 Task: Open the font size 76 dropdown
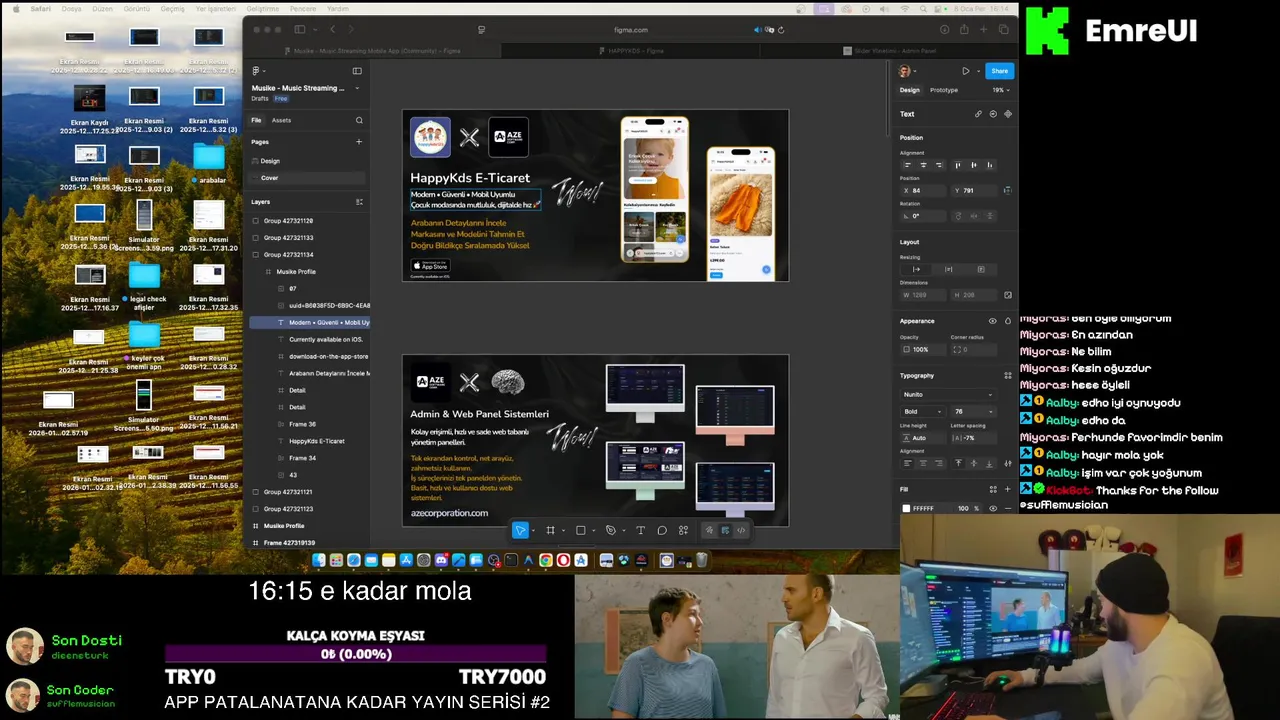point(974,411)
